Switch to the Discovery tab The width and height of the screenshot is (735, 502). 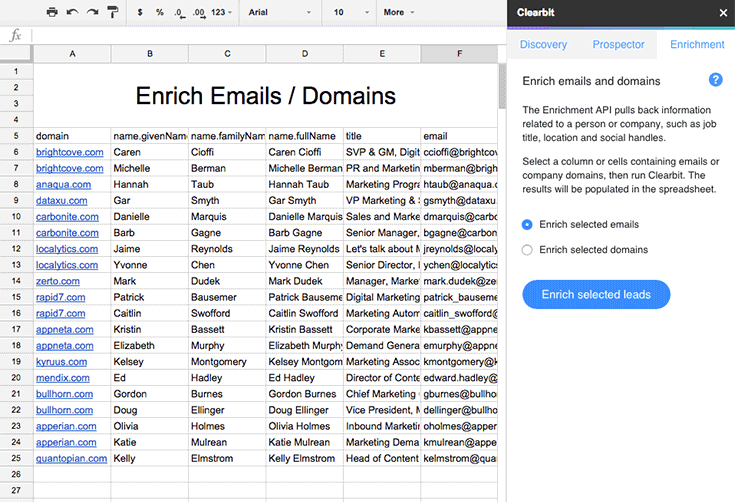[x=543, y=45]
